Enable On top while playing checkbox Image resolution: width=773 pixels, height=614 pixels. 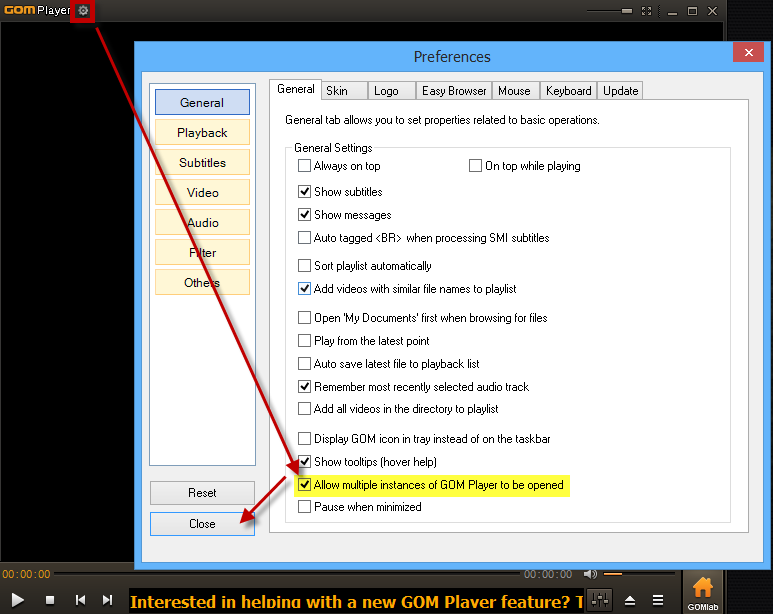tap(475, 166)
